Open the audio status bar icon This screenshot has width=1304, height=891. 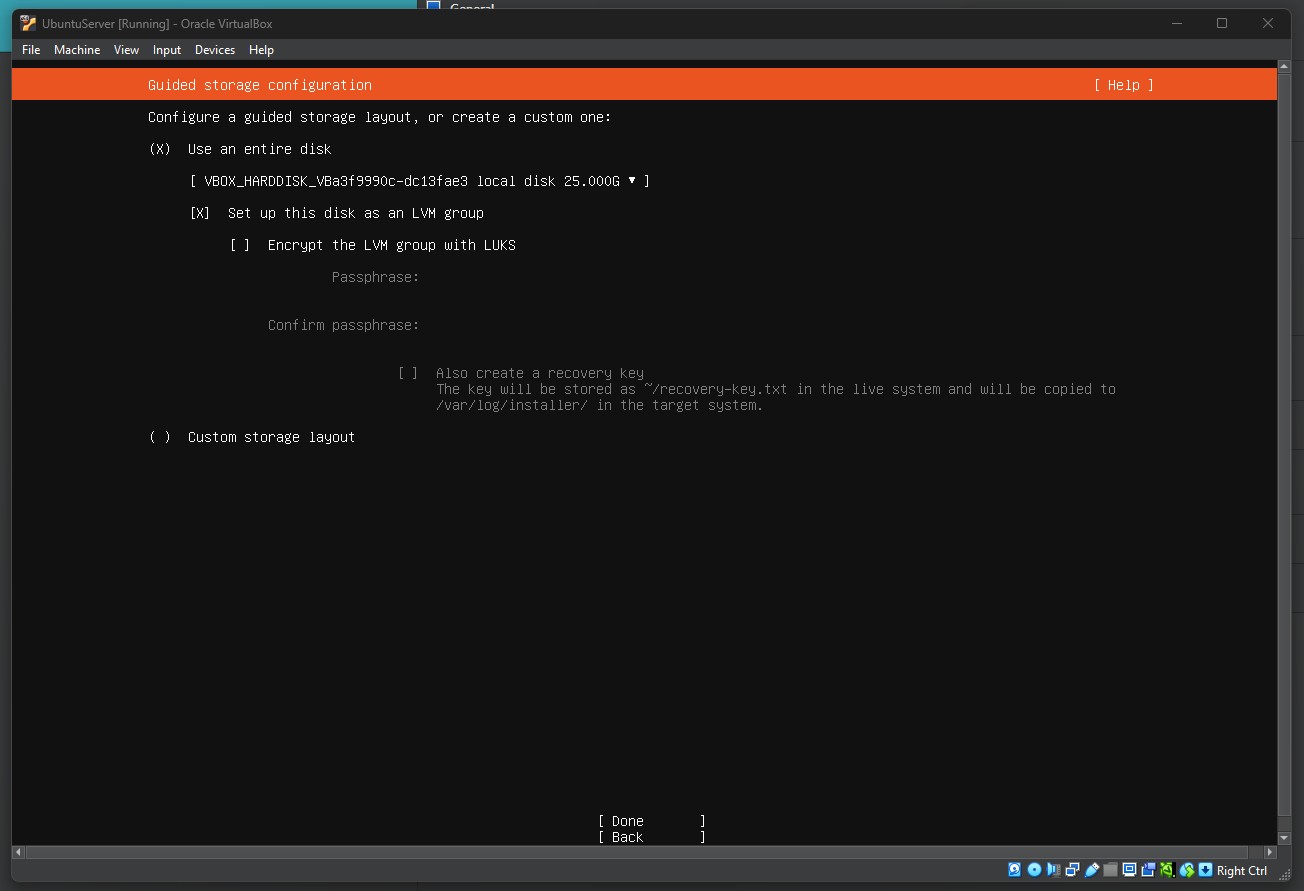coord(1053,870)
